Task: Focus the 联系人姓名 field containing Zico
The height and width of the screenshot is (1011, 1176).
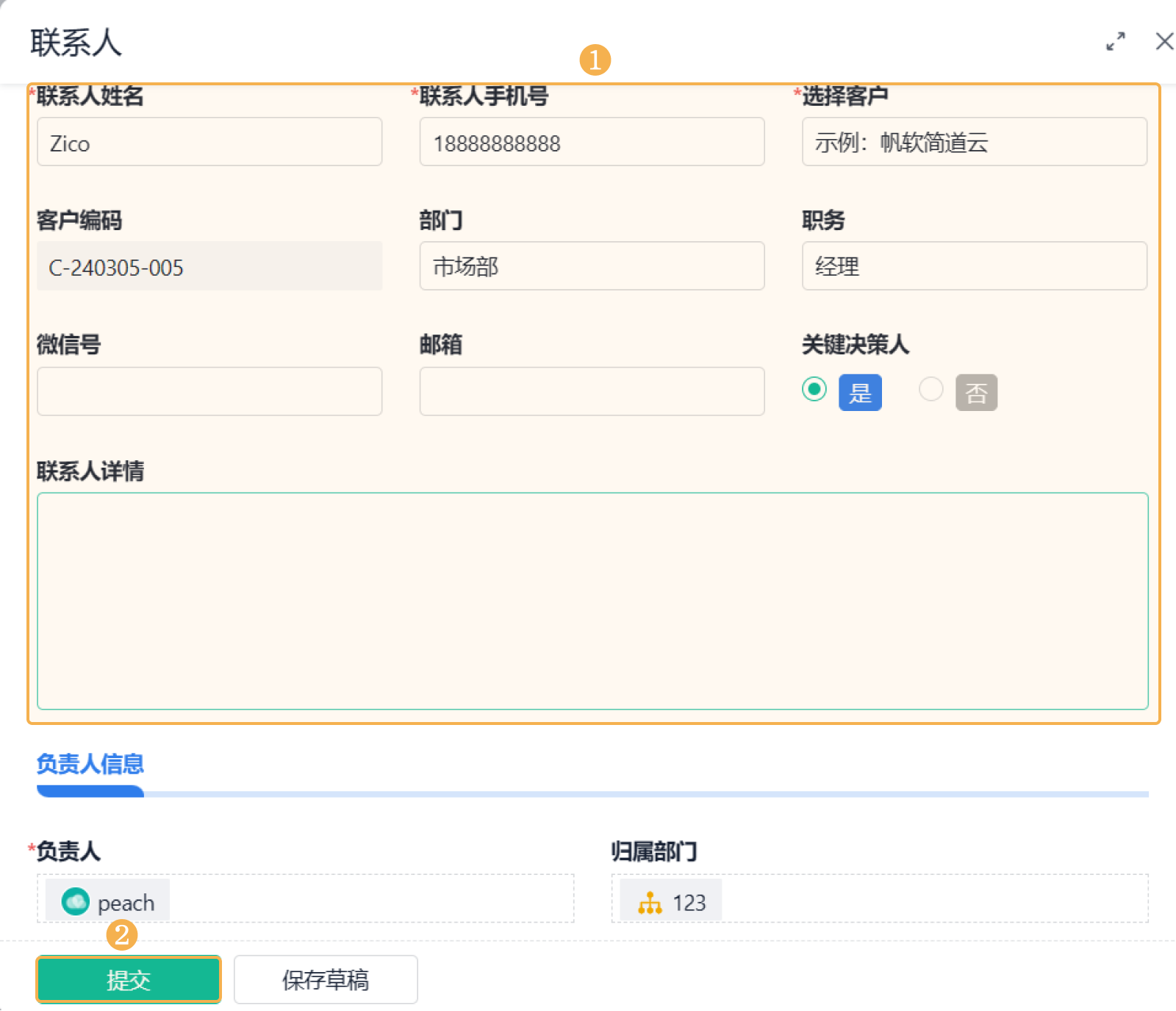Action: click(x=209, y=142)
